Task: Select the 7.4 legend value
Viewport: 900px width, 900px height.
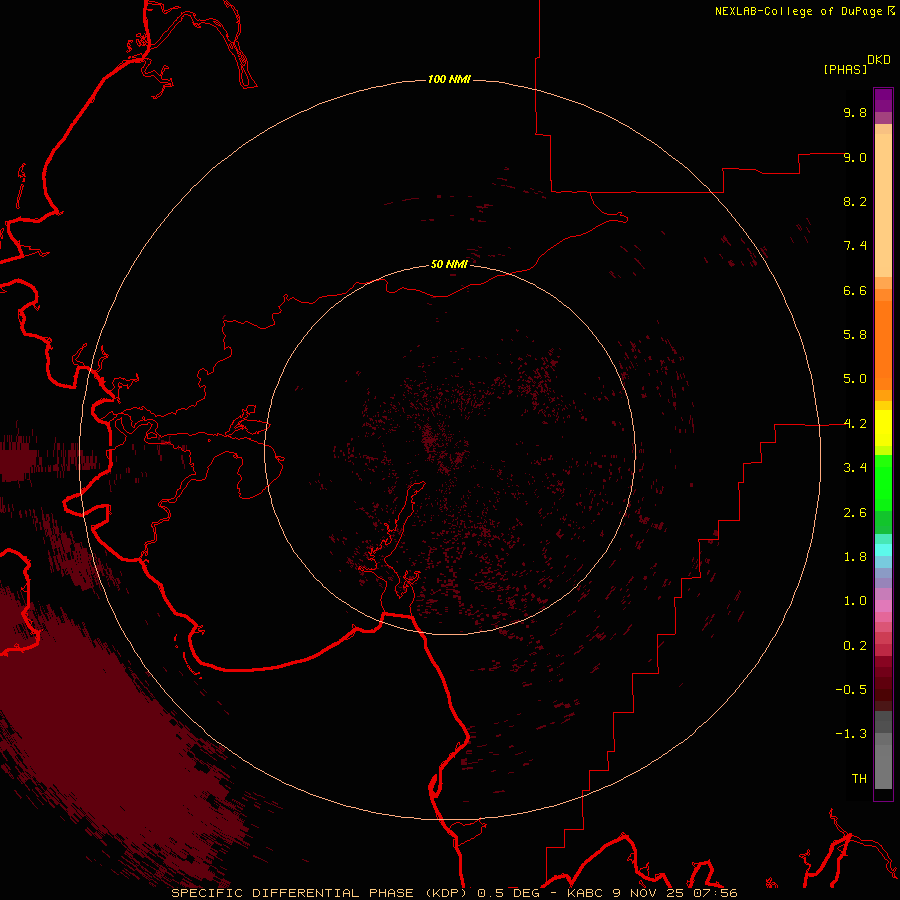Action: point(855,246)
